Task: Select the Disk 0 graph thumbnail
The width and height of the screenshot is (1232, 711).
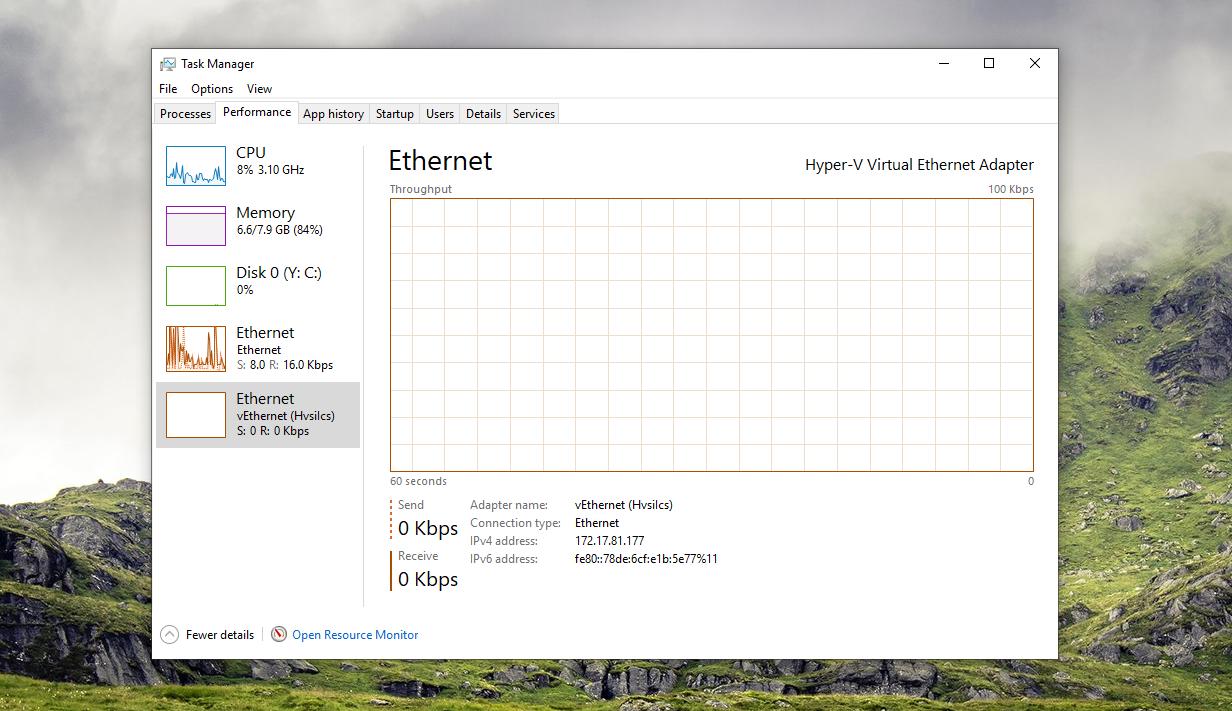Action: click(x=196, y=286)
